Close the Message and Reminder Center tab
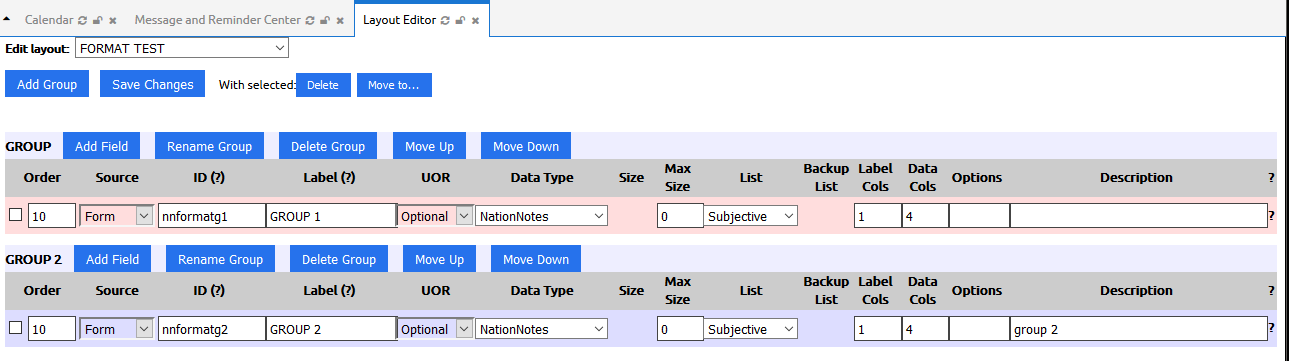The height and width of the screenshot is (361, 1289). (339, 20)
